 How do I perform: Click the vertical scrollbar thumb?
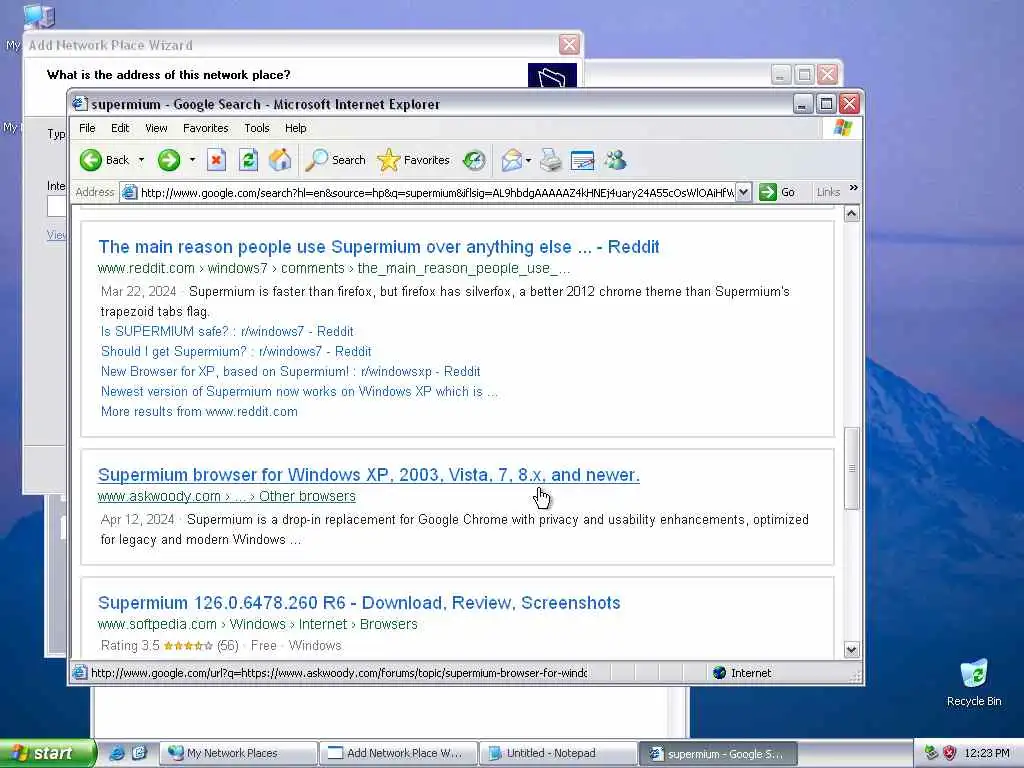[x=852, y=468]
